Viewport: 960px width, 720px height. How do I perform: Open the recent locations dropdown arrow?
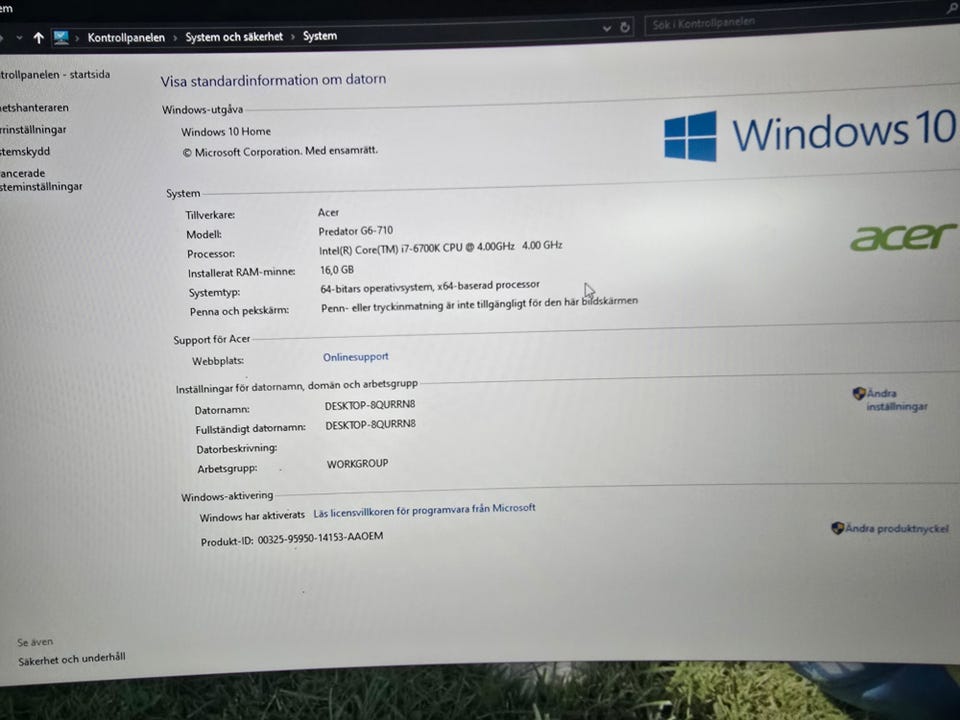20,38
